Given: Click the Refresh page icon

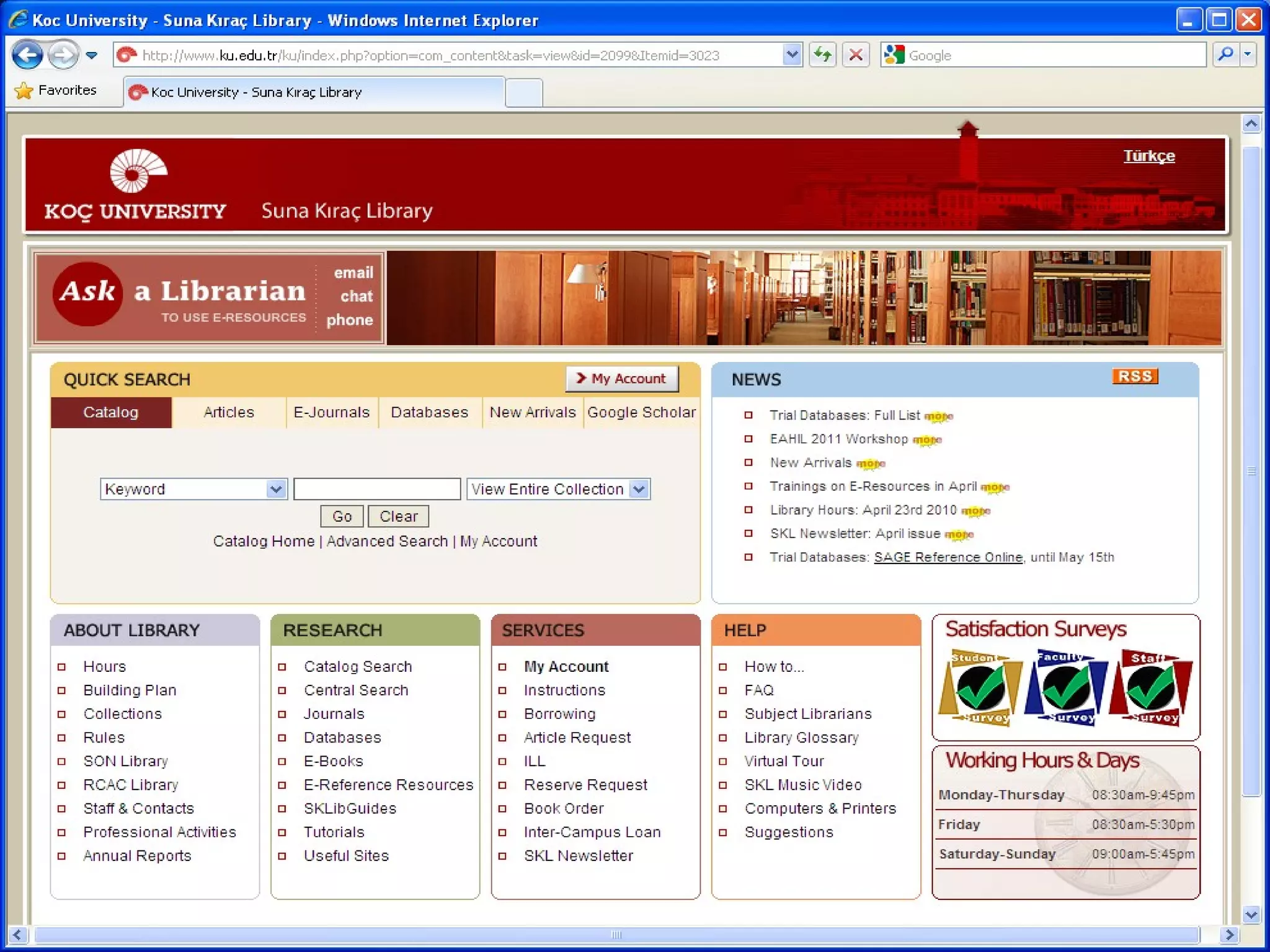Looking at the screenshot, I should point(823,55).
